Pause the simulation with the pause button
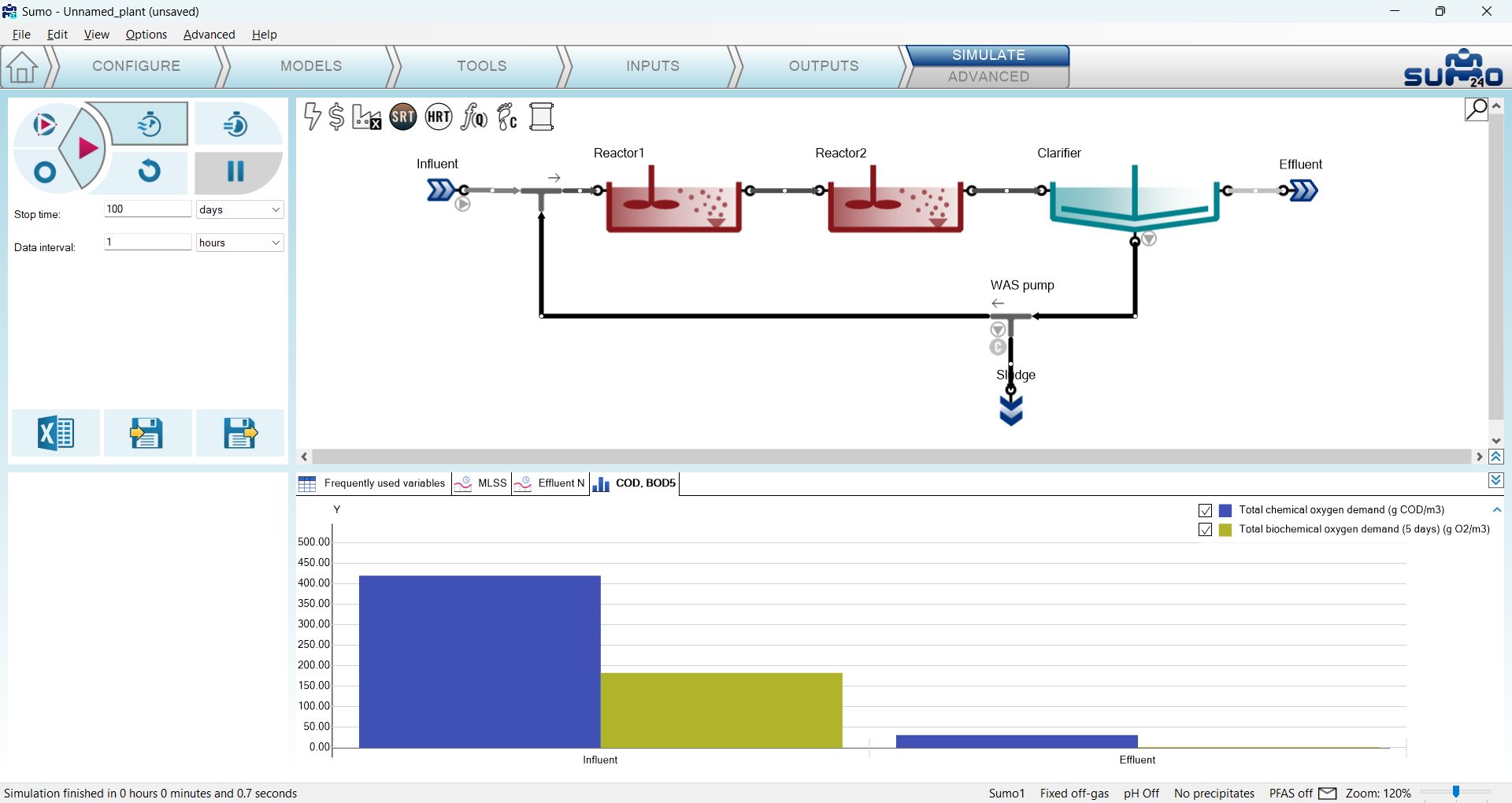This screenshot has width=1512, height=803. (x=235, y=172)
